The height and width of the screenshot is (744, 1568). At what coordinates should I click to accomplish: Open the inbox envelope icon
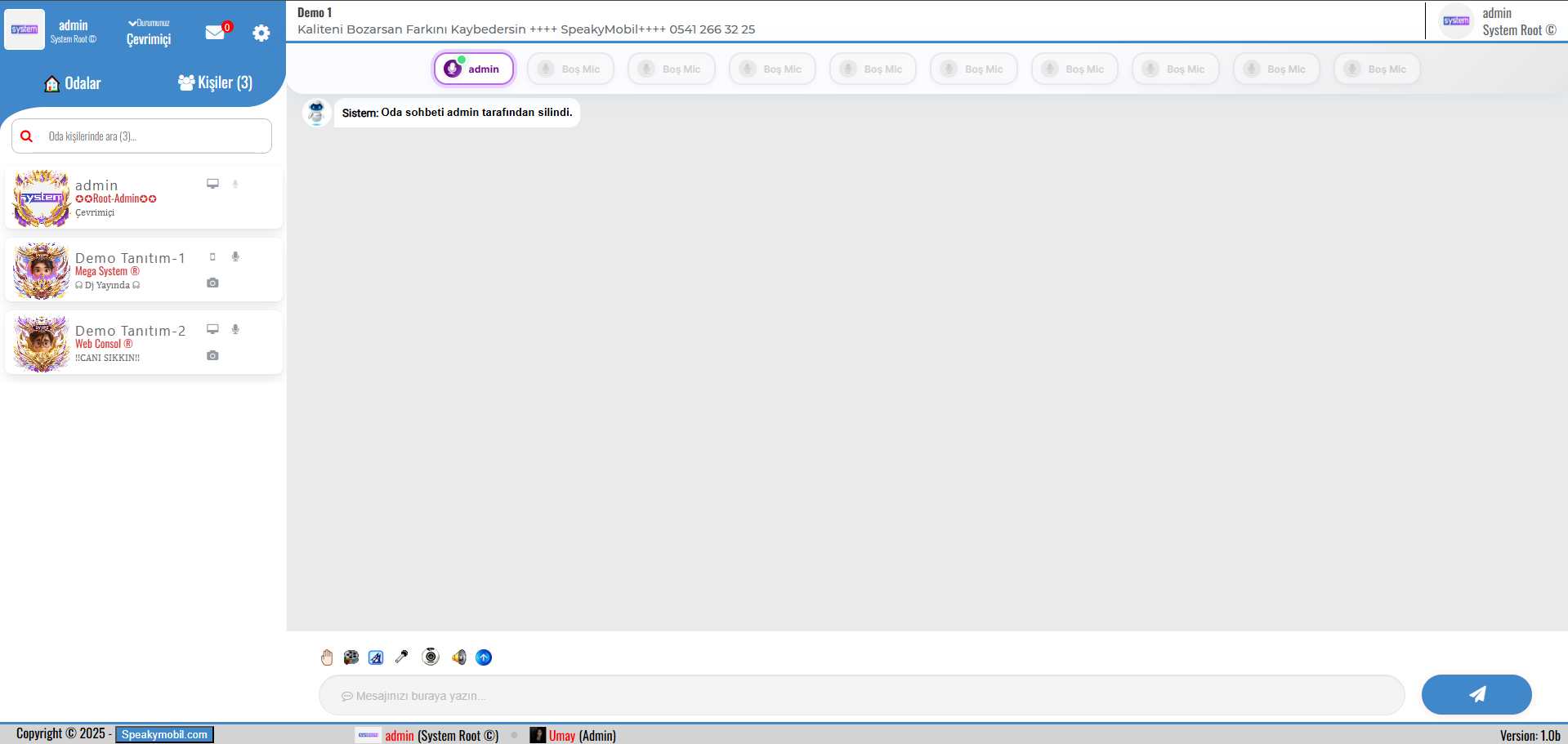216,33
